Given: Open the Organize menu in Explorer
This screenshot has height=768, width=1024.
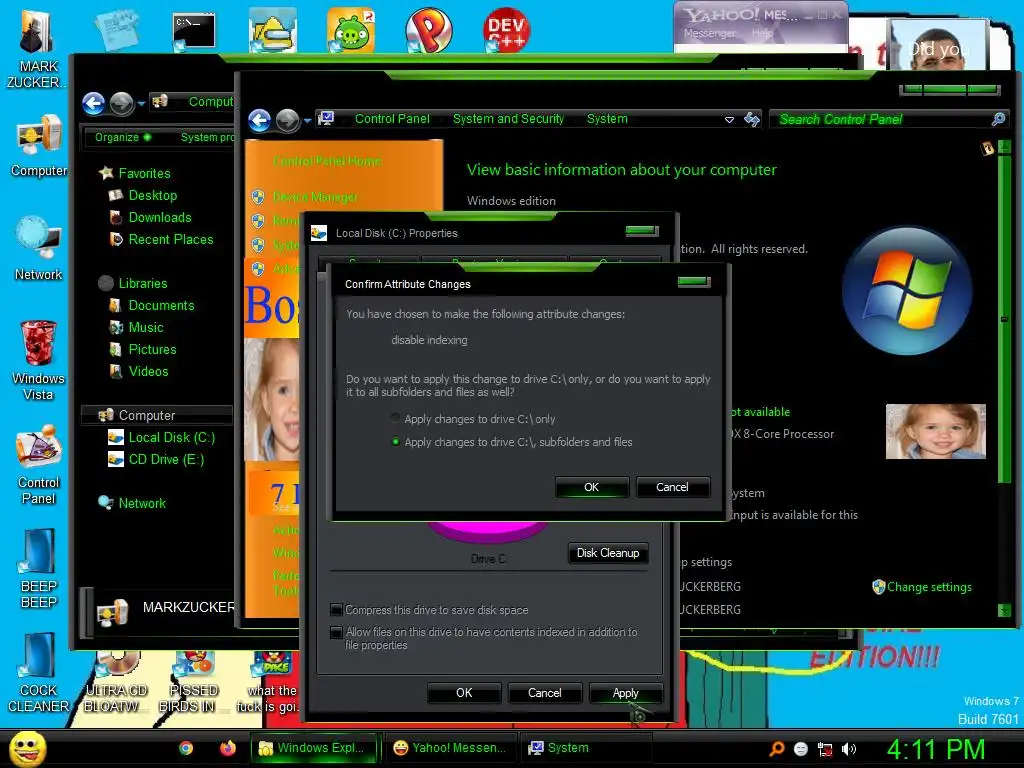Looking at the screenshot, I should (123, 137).
